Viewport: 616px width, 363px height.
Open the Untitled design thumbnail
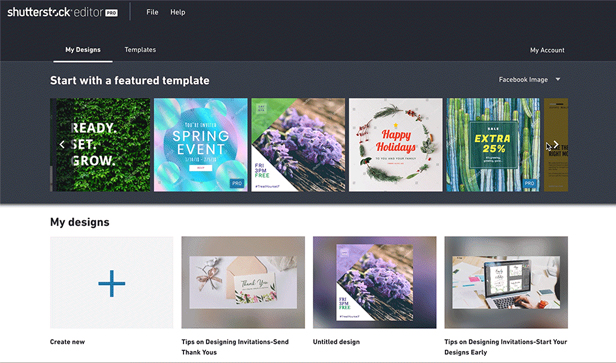coord(374,282)
